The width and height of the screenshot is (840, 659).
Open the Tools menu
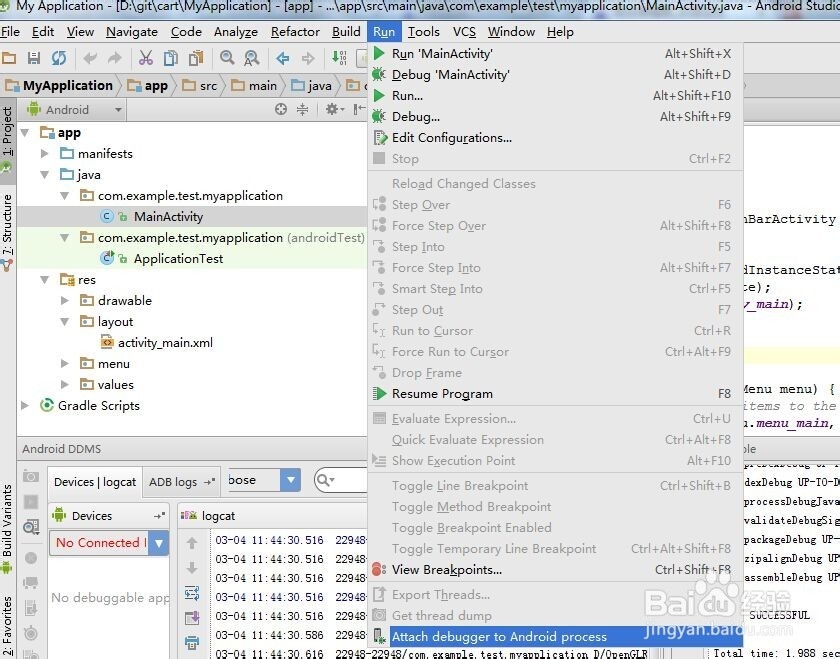pos(423,32)
